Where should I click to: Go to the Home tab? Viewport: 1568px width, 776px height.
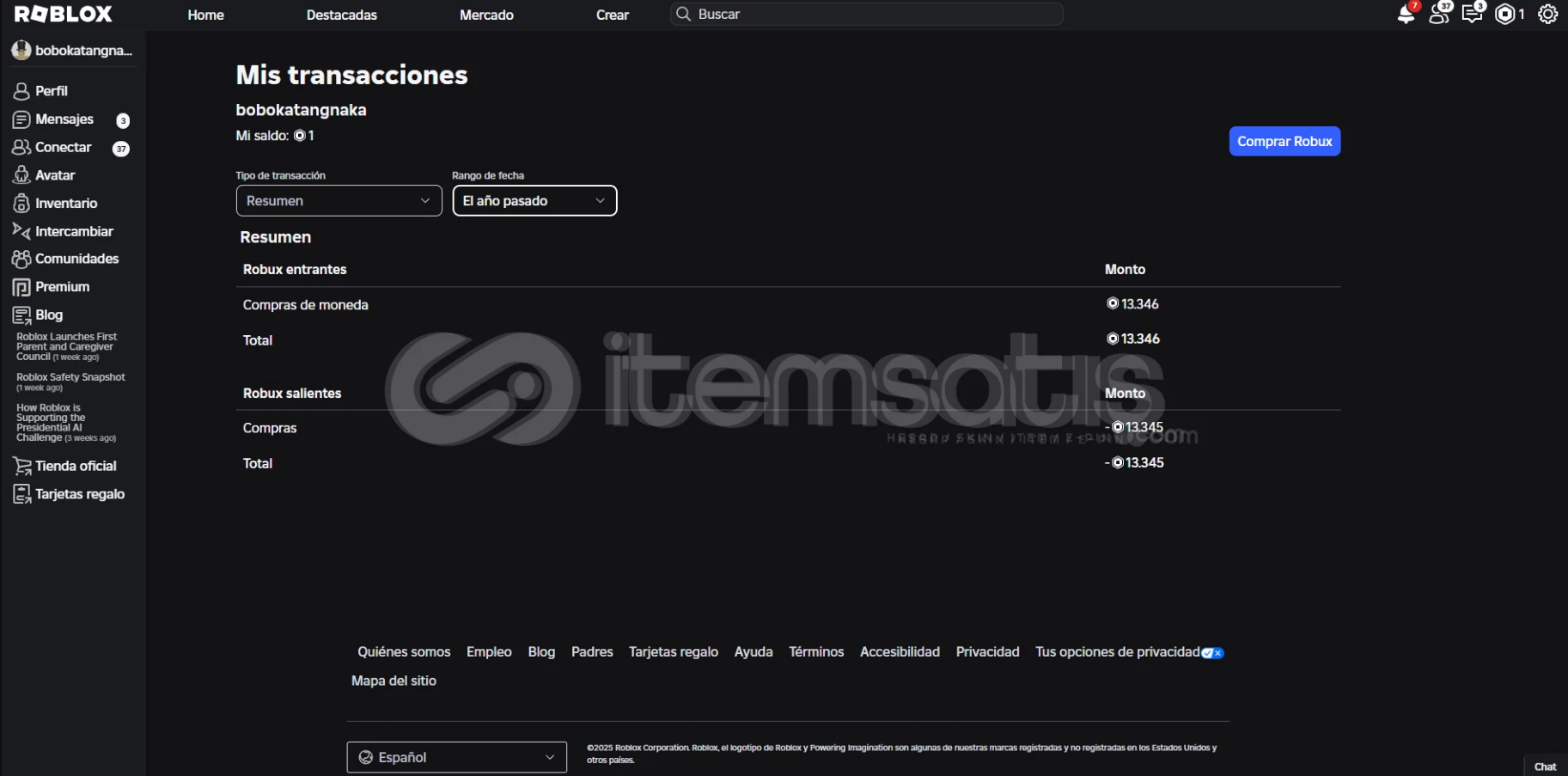point(206,15)
